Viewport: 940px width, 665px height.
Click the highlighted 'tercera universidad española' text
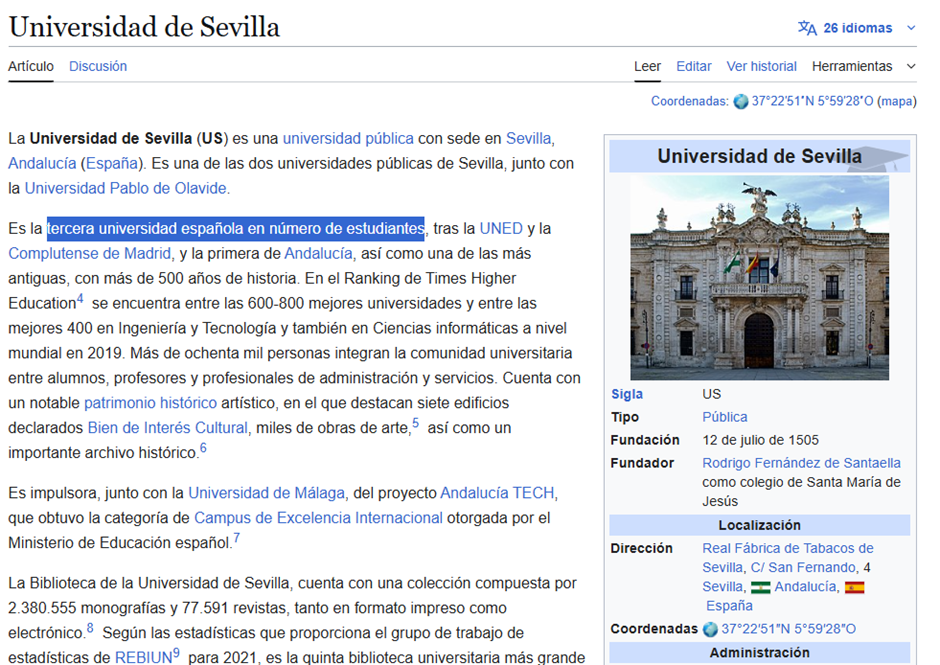(236, 228)
